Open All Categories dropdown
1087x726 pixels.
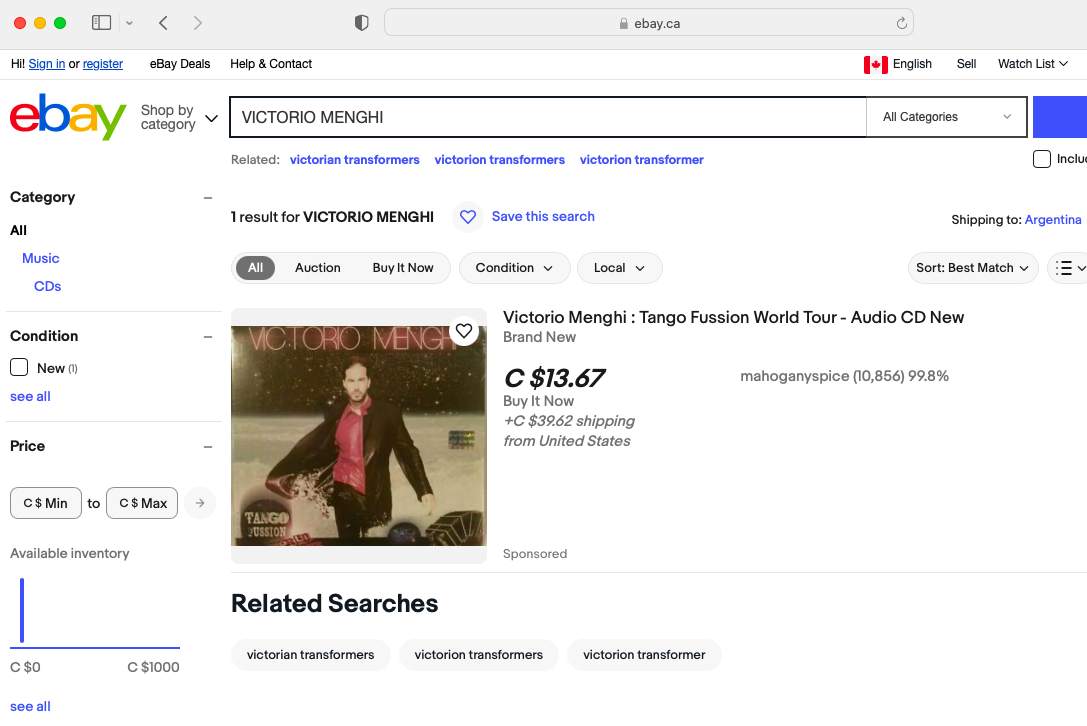(946, 116)
